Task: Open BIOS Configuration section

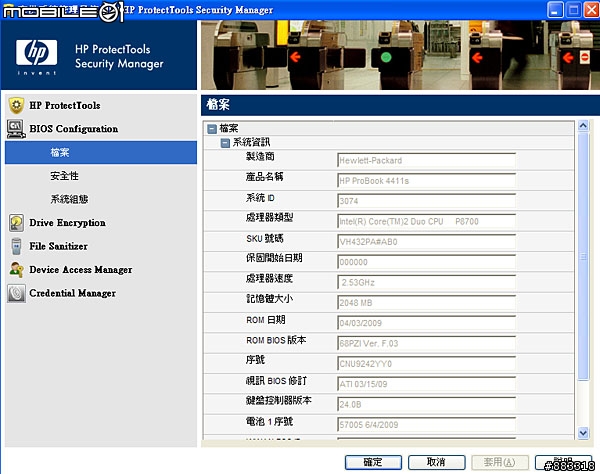Action: coord(73,129)
